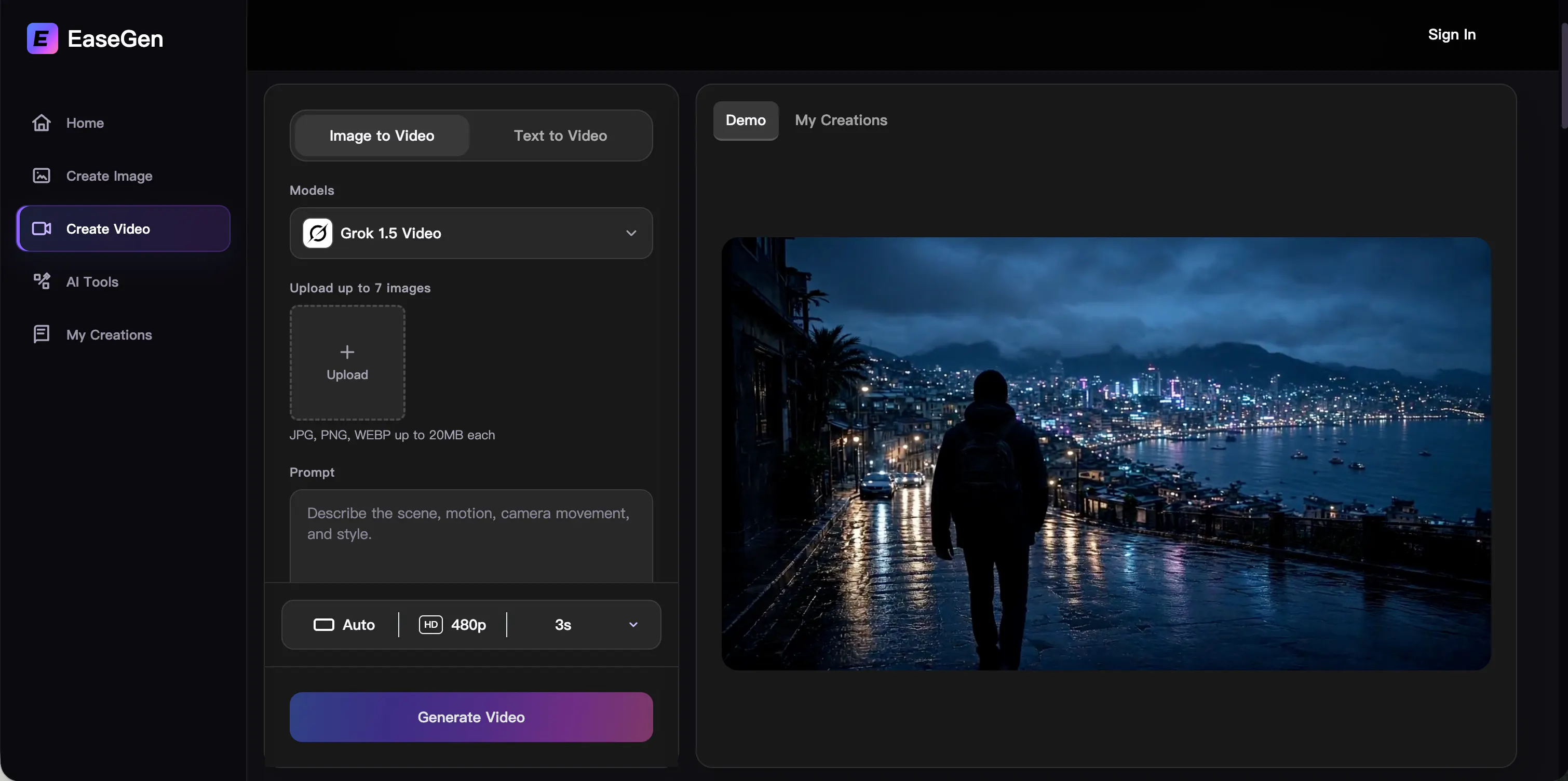Click the Create Video camera icon
The image size is (1568, 781).
click(42, 229)
